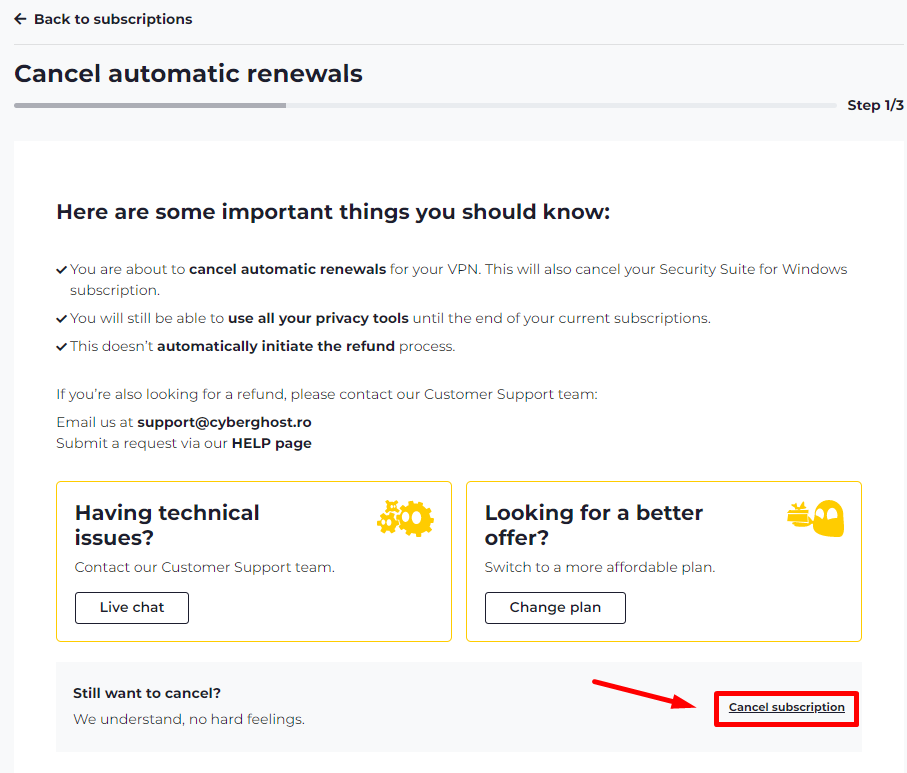
Task: Click the yellow ghost gift icon
Action: pos(816,518)
